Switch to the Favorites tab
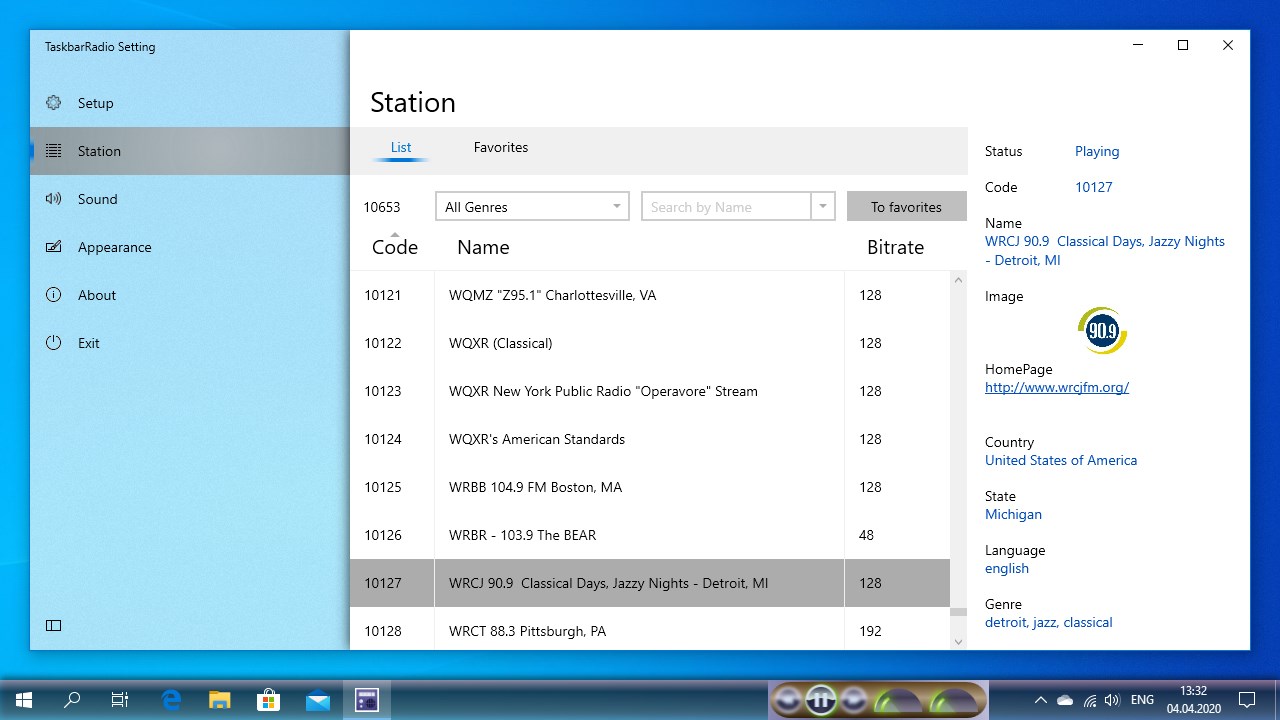Viewport: 1280px width, 720px height. click(x=501, y=147)
